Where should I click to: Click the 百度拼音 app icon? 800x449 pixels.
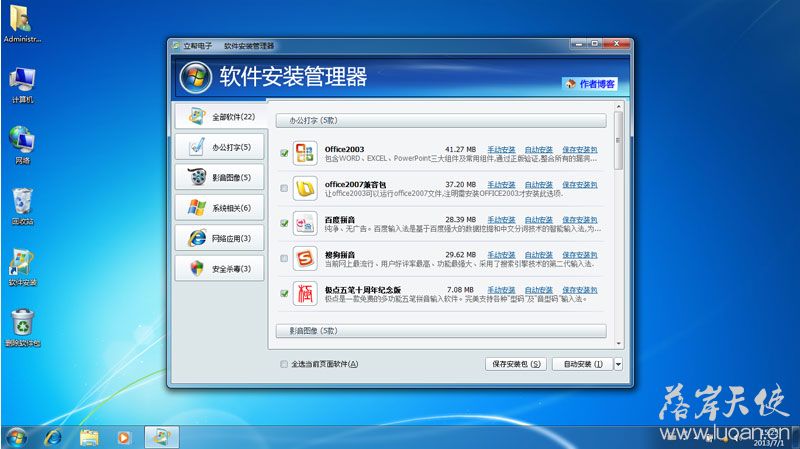(x=305, y=223)
